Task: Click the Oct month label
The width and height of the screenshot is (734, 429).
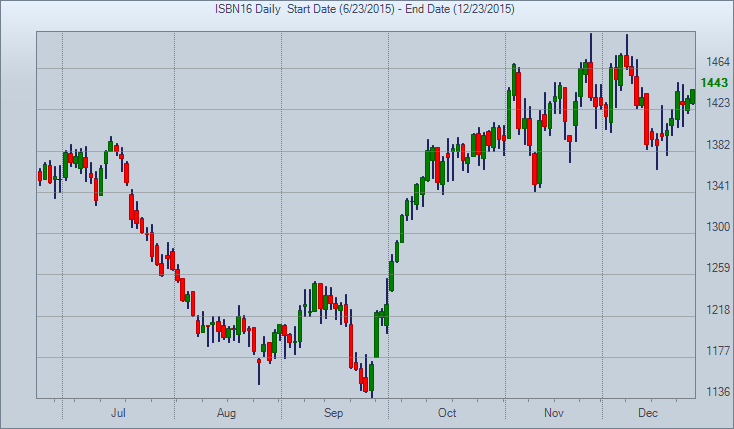Action: tap(447, 413)
